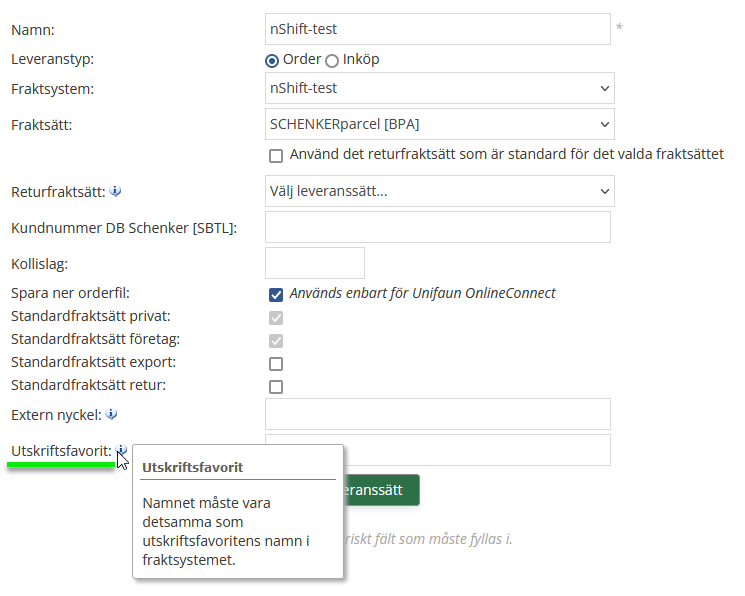Click the info icon beside Extern nyckel

[x=111, y=414]
